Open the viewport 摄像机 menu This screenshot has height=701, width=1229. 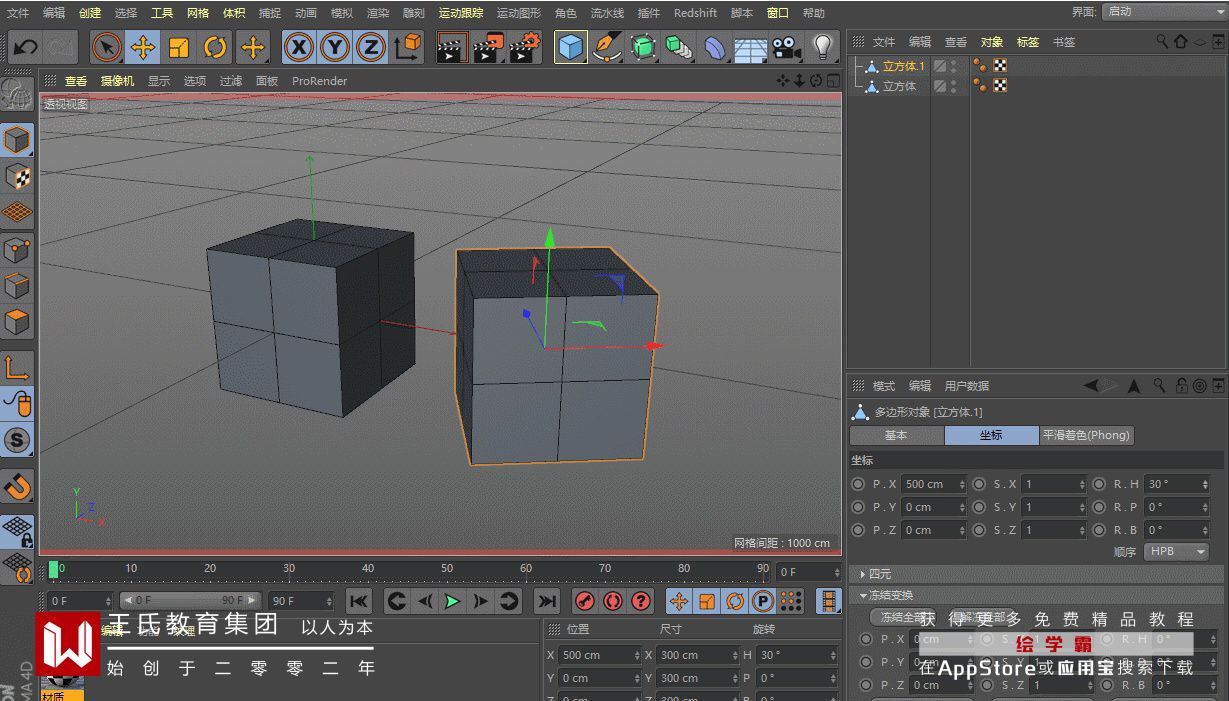point(117,81)
